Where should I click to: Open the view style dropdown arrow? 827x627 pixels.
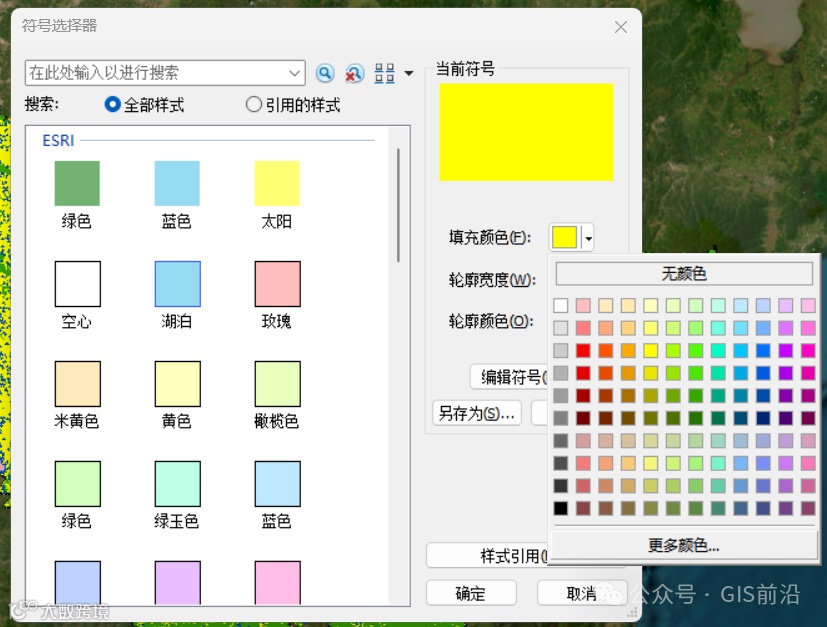tap(409, 73)
